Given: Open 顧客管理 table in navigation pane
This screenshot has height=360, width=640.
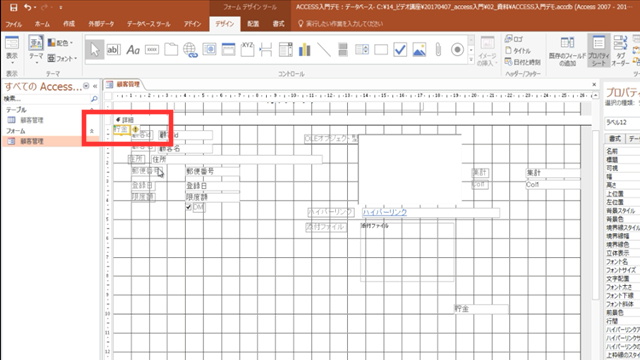Looking at the screenshot, I should tap(32, 120).
